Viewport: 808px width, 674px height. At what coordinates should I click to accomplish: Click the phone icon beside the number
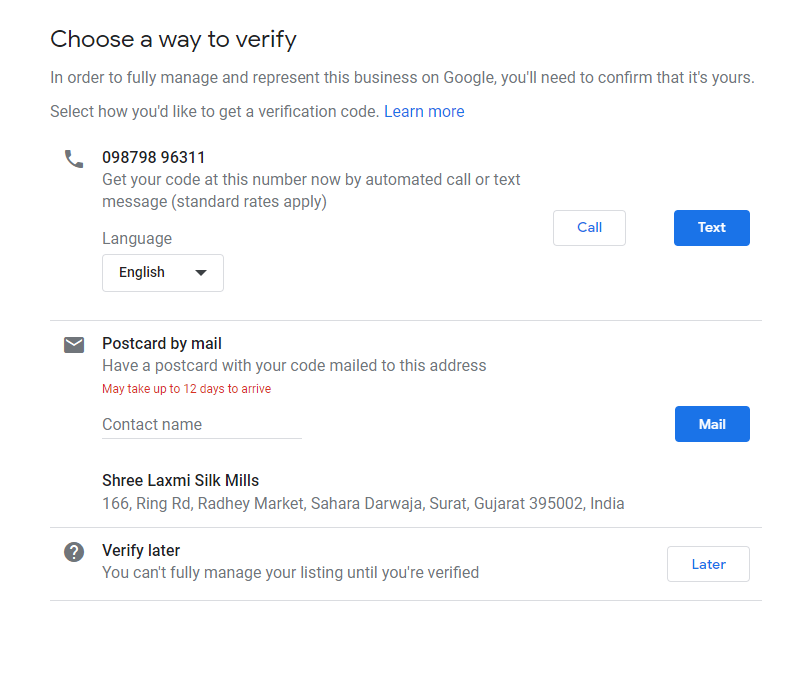pos(74,158)
